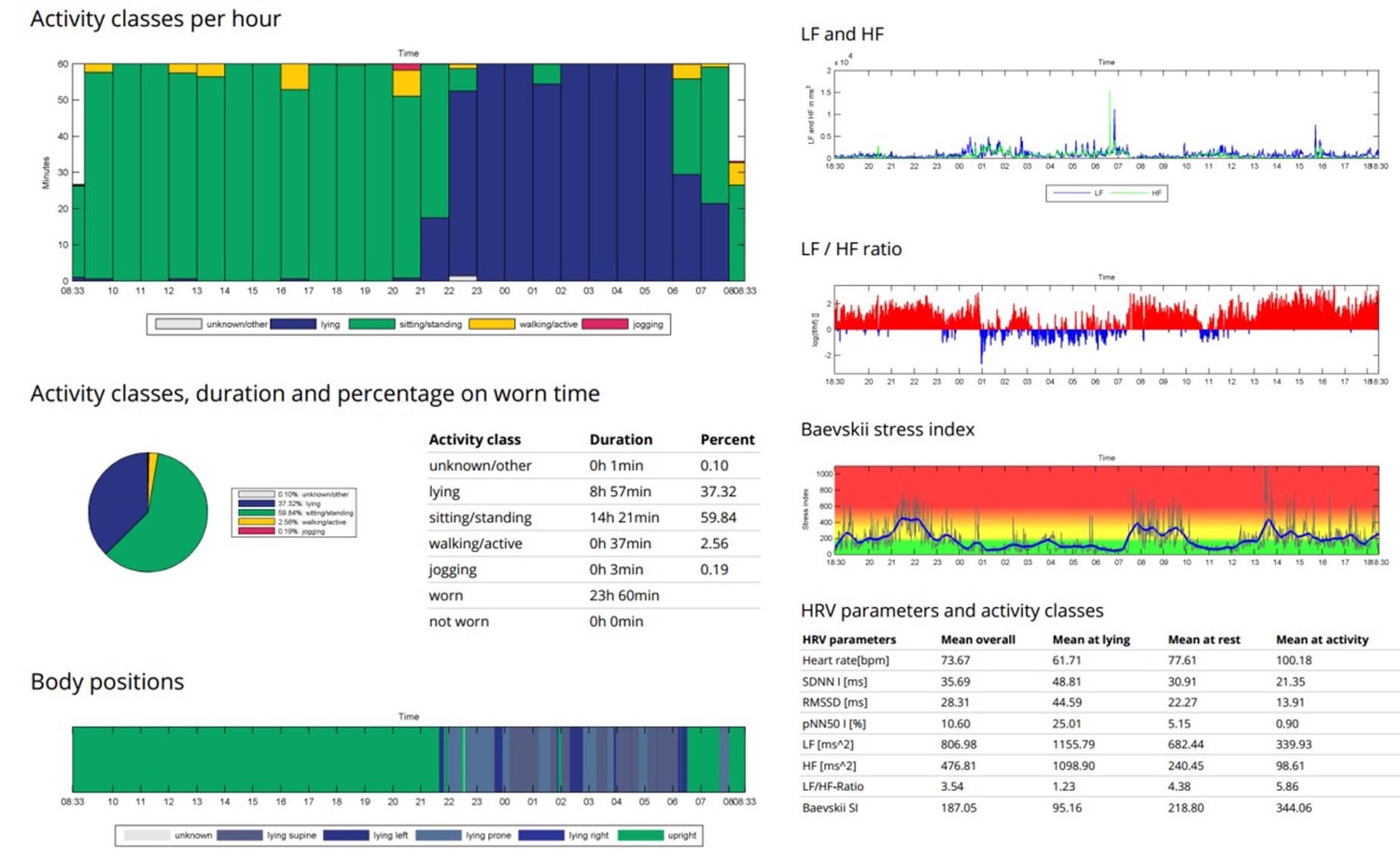The image size is (1400, 861).
Task: Click the Body positions section heading
Action: click(x=107, y=682)
